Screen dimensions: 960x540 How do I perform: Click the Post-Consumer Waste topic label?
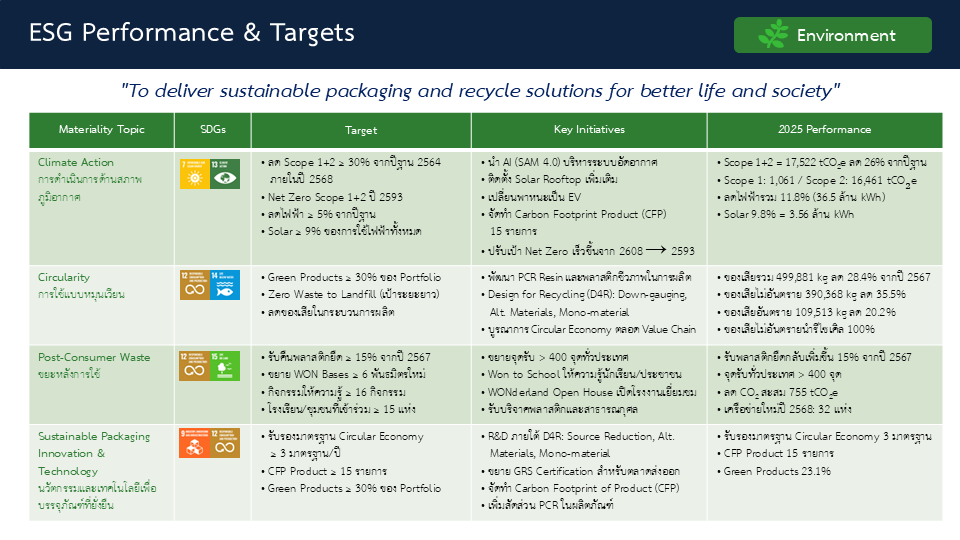(94, 357)
